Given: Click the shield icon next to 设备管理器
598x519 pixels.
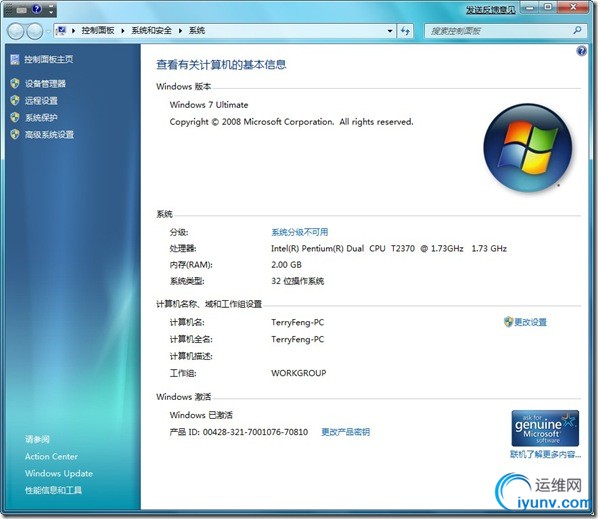Looking at the screenshot, I should click(x=15, y=84).
